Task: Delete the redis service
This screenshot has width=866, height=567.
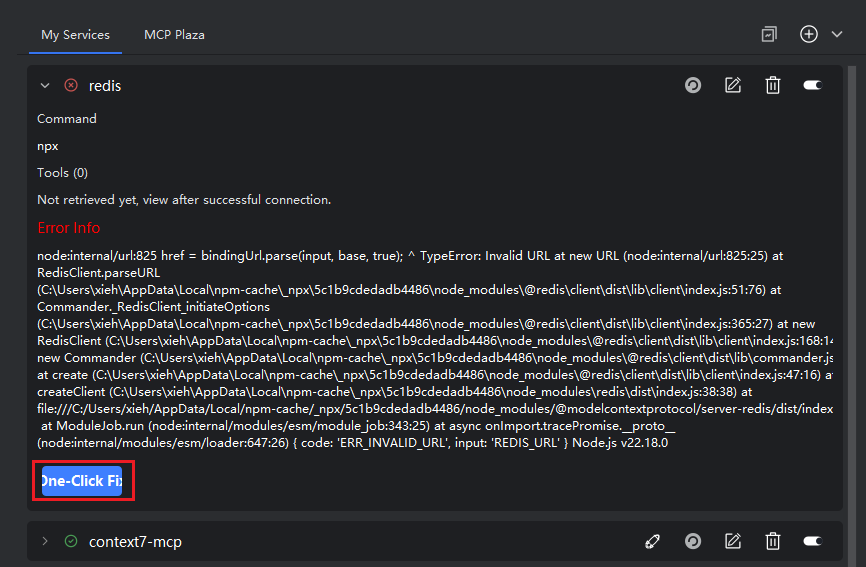Action: click(x=773, y=86)
